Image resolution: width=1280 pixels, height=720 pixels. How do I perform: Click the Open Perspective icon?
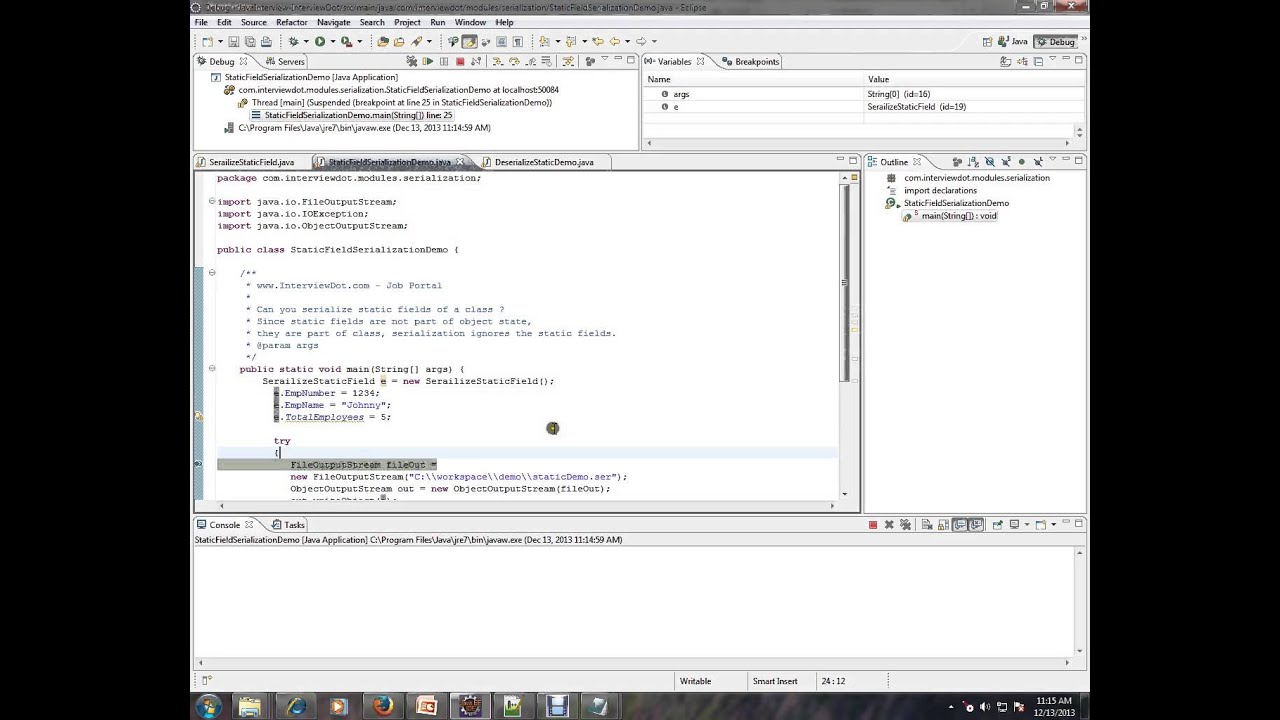(x=988, y=41)
